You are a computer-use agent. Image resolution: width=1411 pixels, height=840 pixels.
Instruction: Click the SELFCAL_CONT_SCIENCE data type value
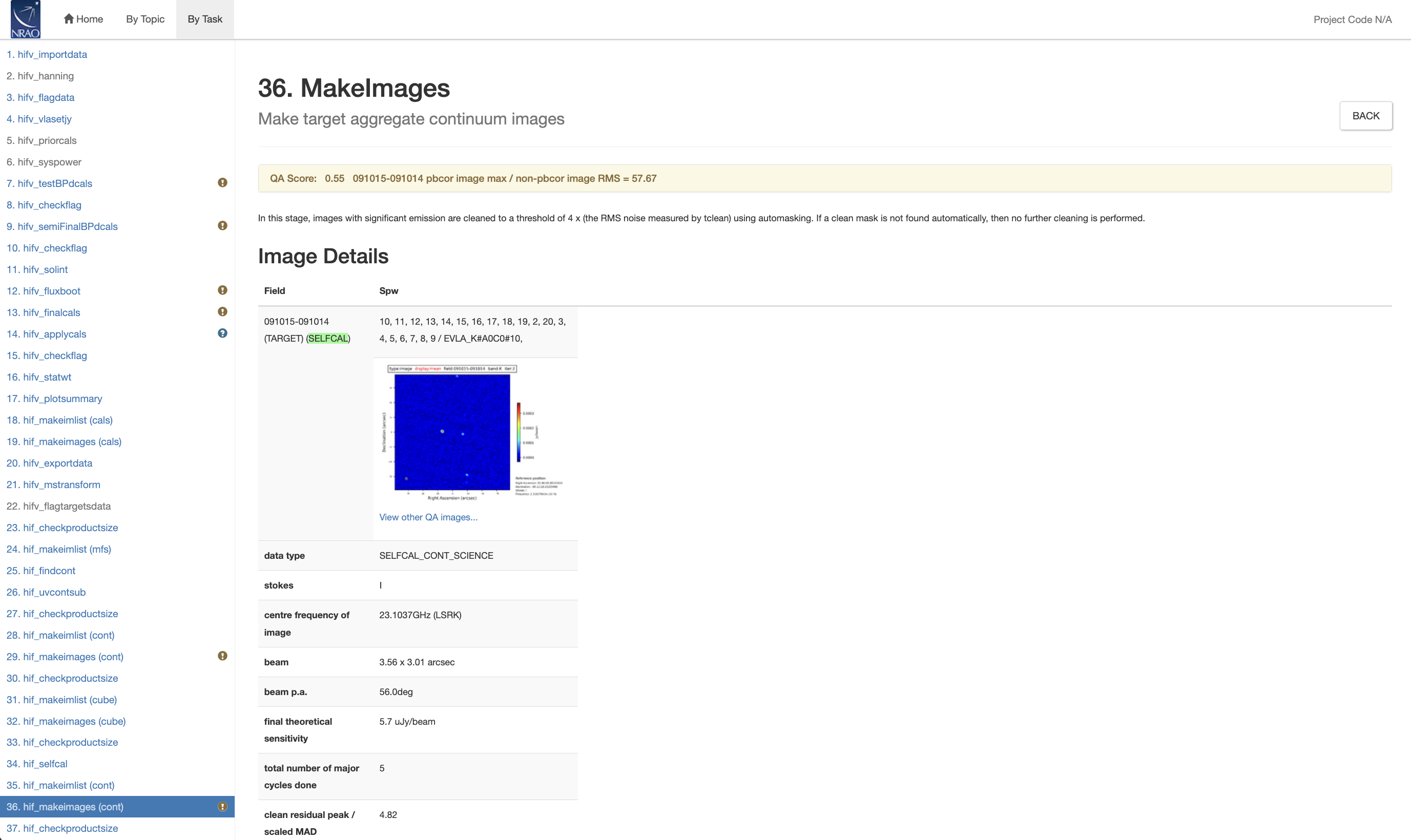point(436,556)
